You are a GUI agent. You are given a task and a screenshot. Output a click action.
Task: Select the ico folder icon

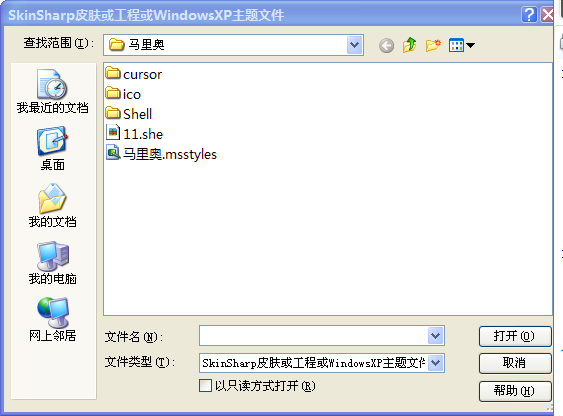coord(113,93)
